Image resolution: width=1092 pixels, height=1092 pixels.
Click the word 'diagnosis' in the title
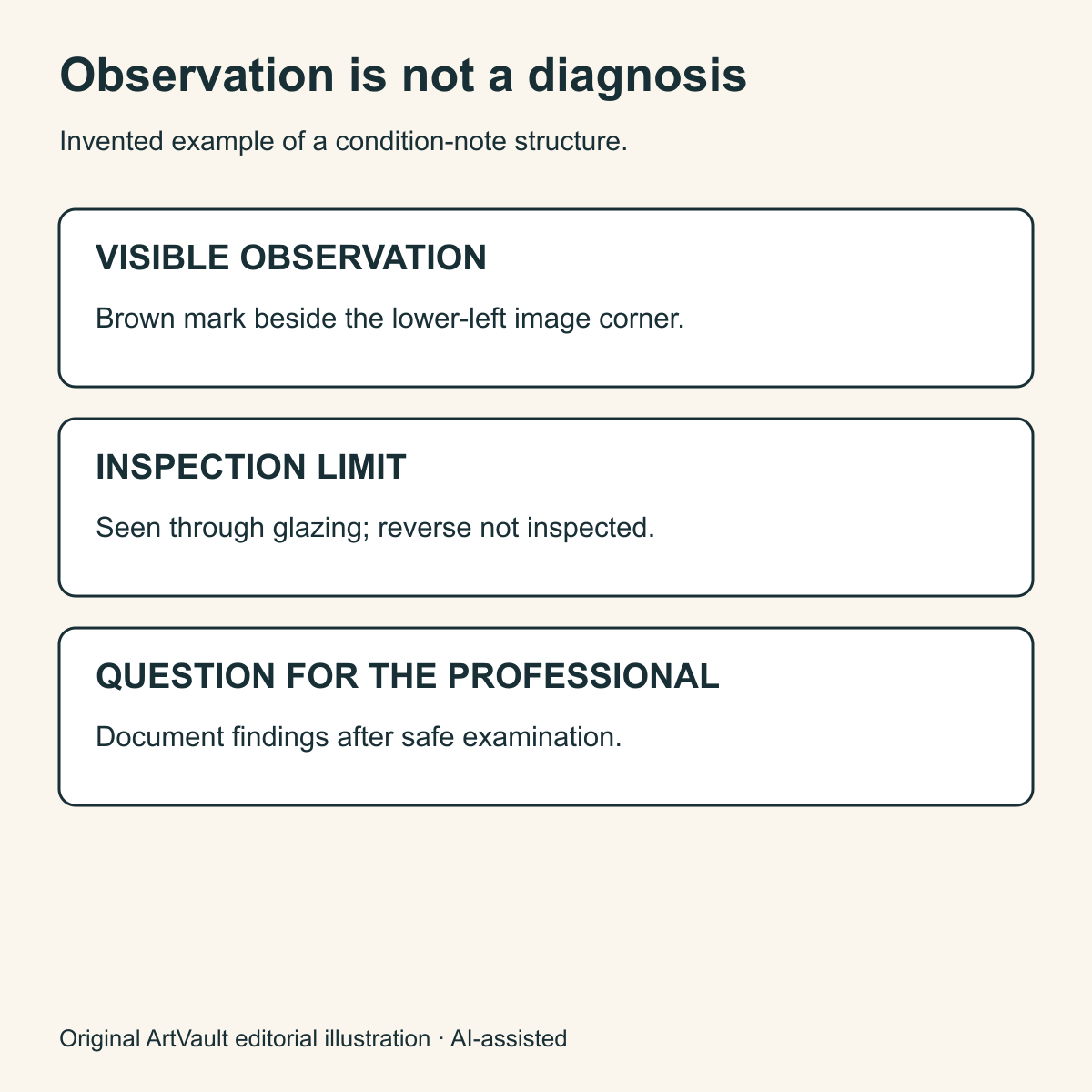pyautogui.click(x=637, y=78)
